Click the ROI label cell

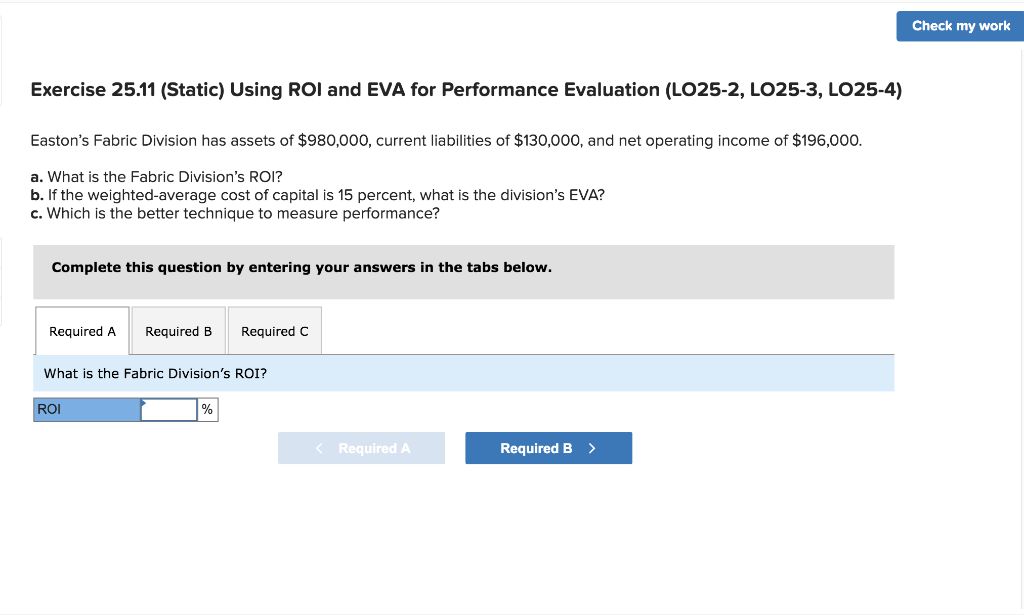[85, 409]
